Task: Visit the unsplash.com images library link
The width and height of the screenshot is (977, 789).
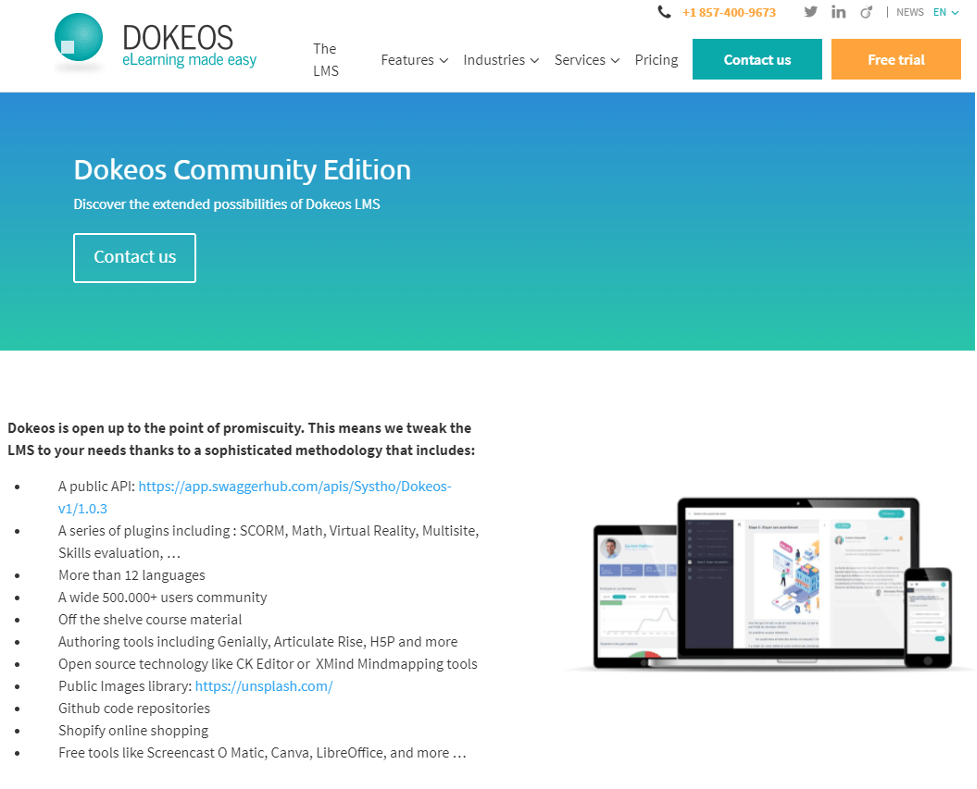Action: [263, 686]
